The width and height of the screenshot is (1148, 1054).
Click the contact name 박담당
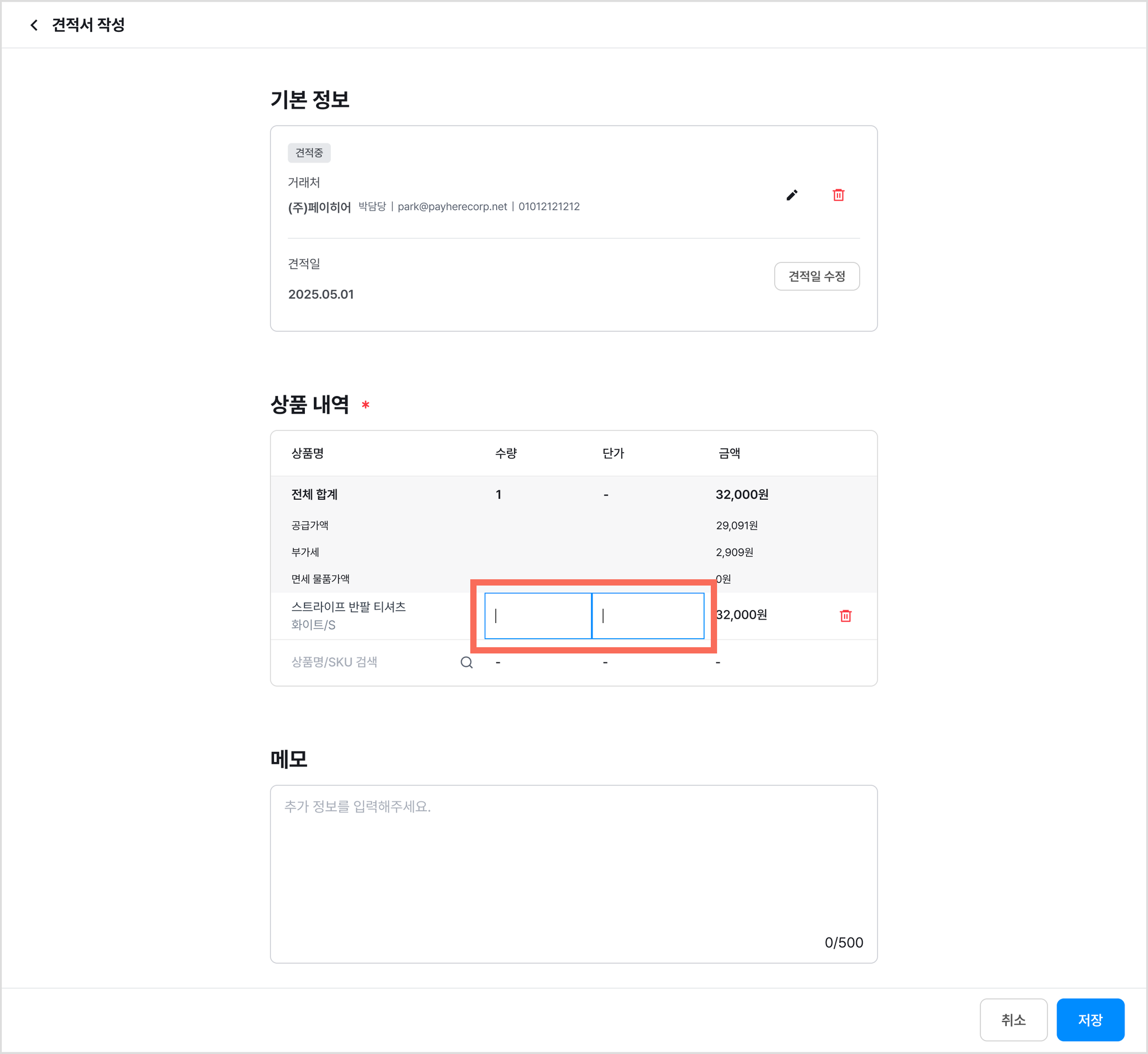373,206
